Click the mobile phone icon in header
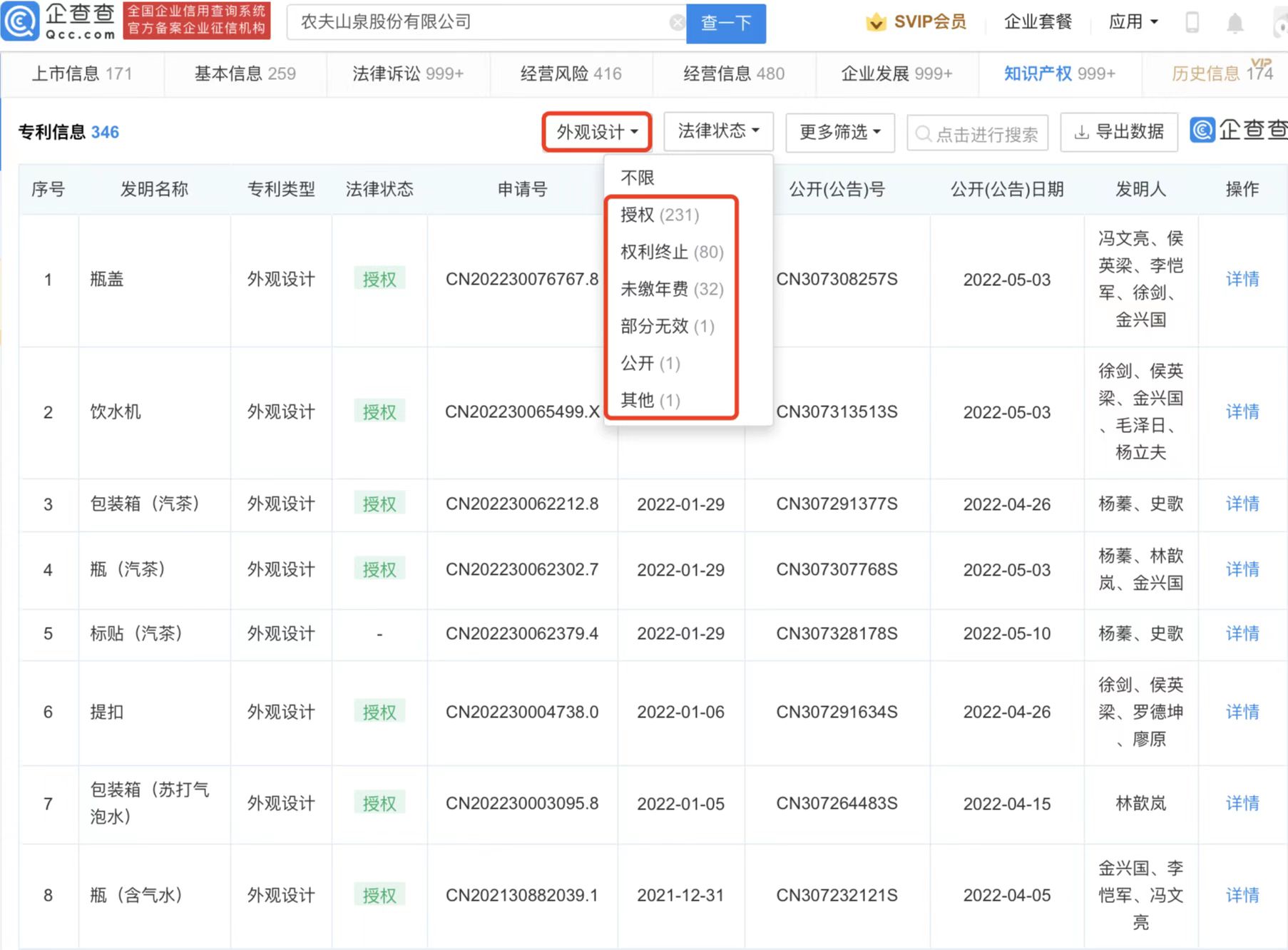The height and width of the screenshot is (950, 1288). click(x=1192, y=22)
